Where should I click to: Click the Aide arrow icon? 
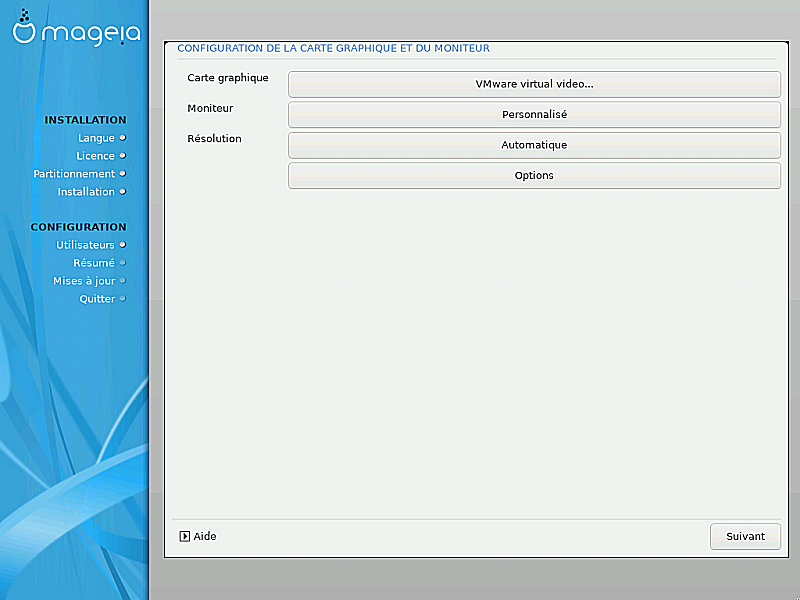point(184,536)
